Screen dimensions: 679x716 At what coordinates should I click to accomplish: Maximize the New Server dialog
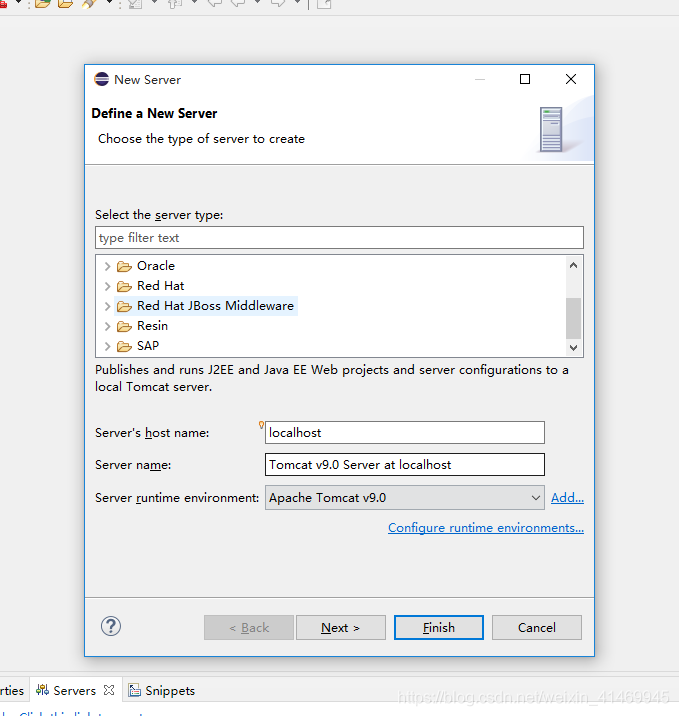point(525,79)
